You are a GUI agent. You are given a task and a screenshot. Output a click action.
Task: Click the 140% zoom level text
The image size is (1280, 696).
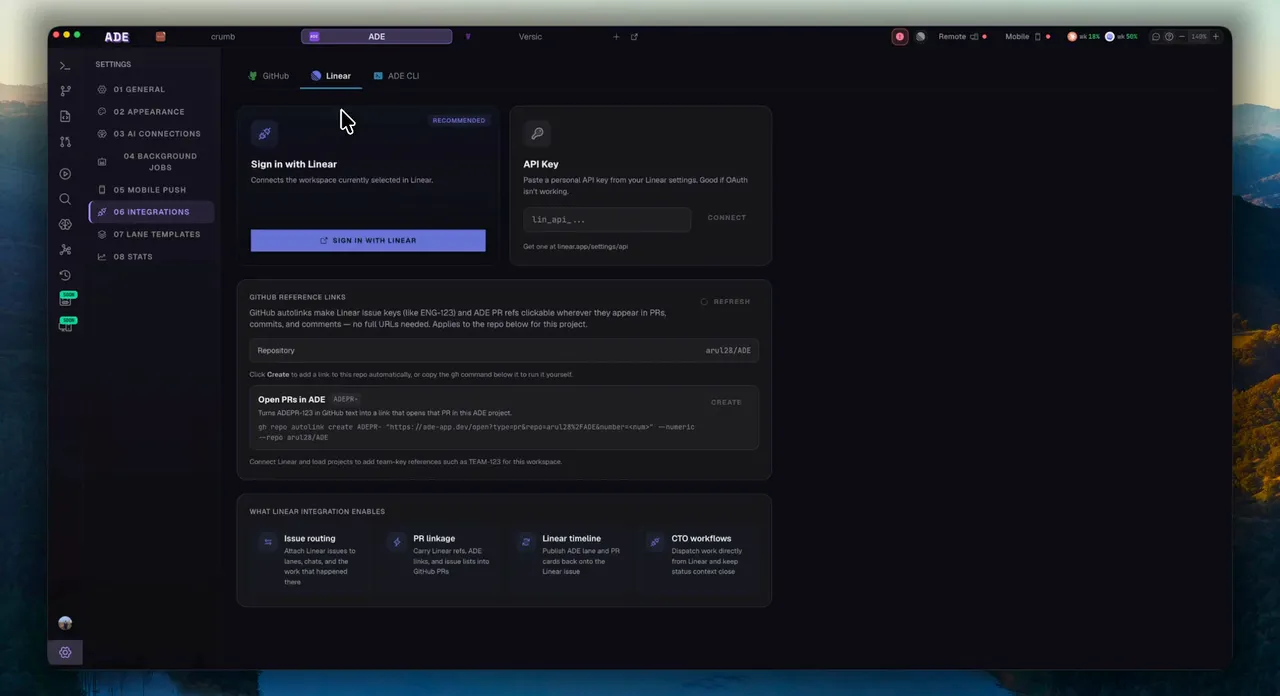(1199, 37)
